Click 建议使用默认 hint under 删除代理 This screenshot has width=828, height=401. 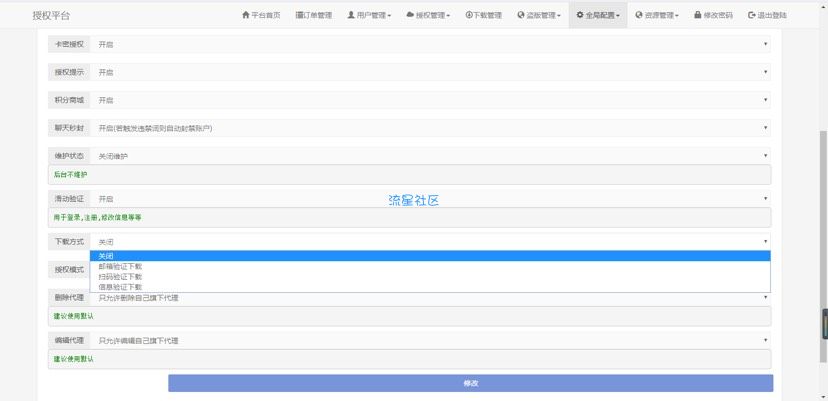pyautogui.click(x=74, y=316)
